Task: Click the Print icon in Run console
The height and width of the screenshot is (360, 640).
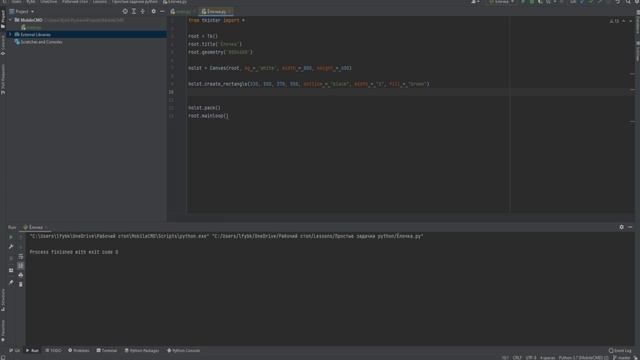Action: pos(21,275)
